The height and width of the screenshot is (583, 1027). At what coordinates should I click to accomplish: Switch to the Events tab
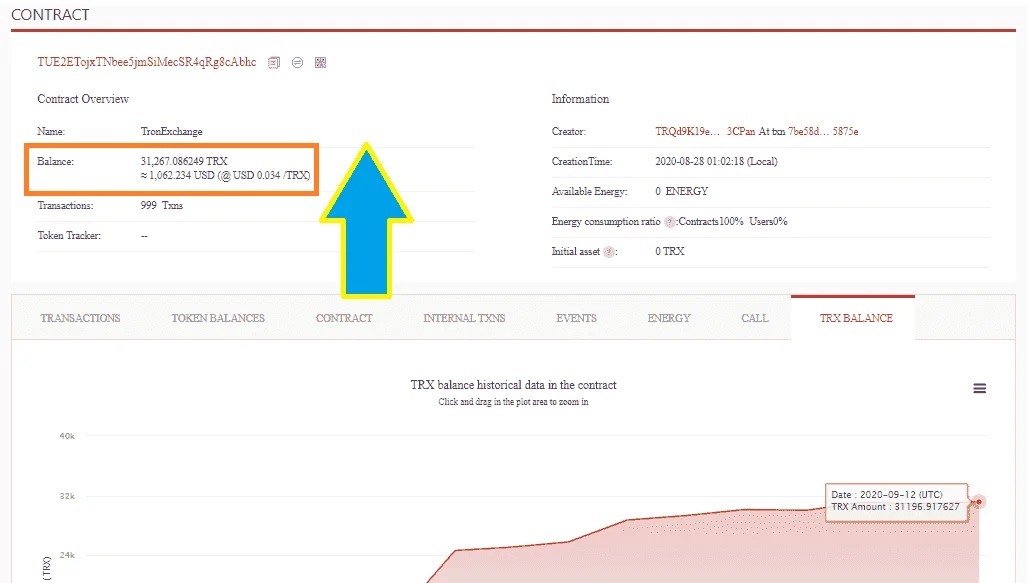coord(576,318)
